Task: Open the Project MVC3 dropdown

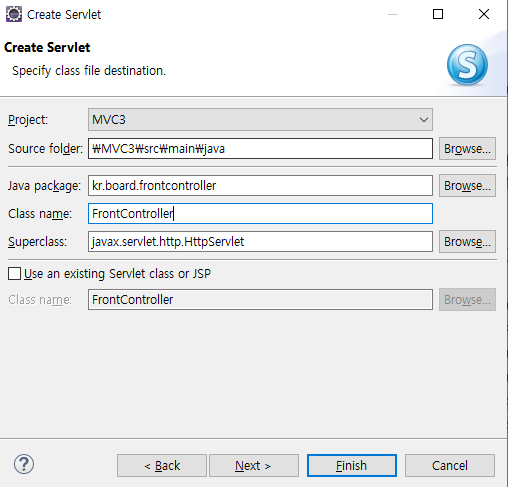Action: pos(260,119)
